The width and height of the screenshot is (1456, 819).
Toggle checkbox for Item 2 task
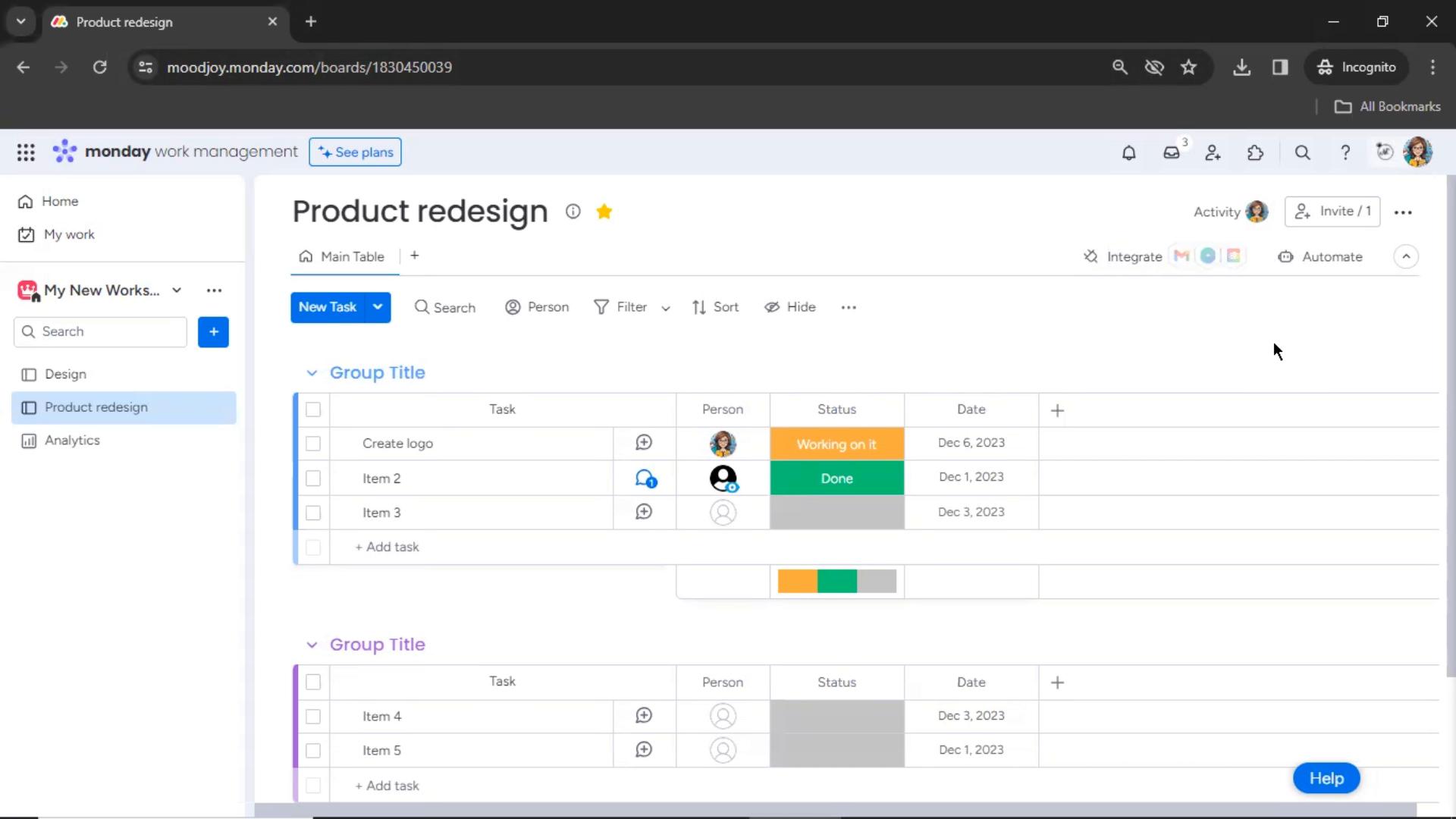[313, 477]
